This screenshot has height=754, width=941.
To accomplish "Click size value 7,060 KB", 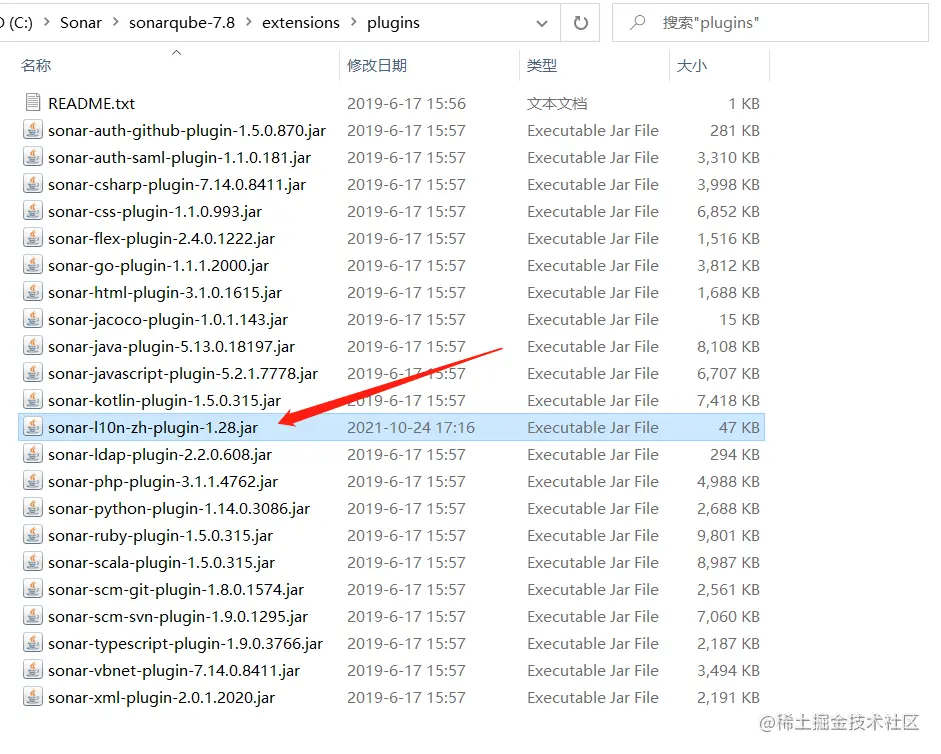I will (729, 617).
